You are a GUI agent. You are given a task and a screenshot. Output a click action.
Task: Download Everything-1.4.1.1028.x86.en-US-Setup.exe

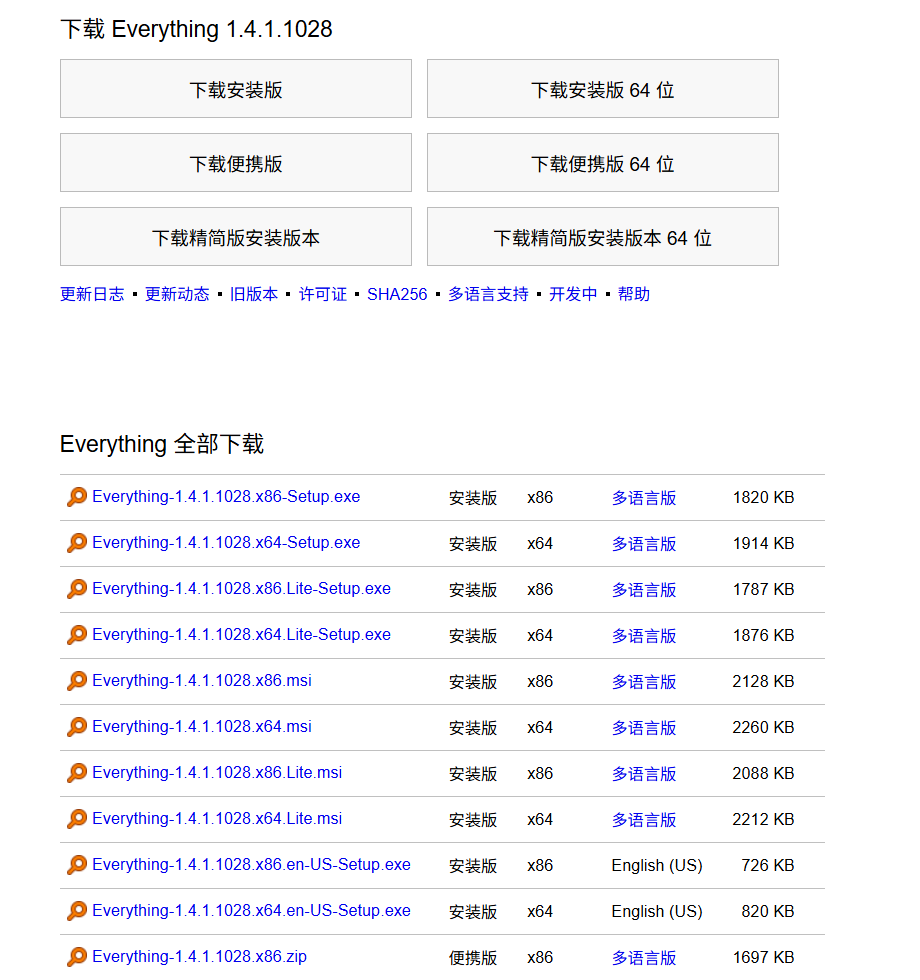(x=251, y=864)
